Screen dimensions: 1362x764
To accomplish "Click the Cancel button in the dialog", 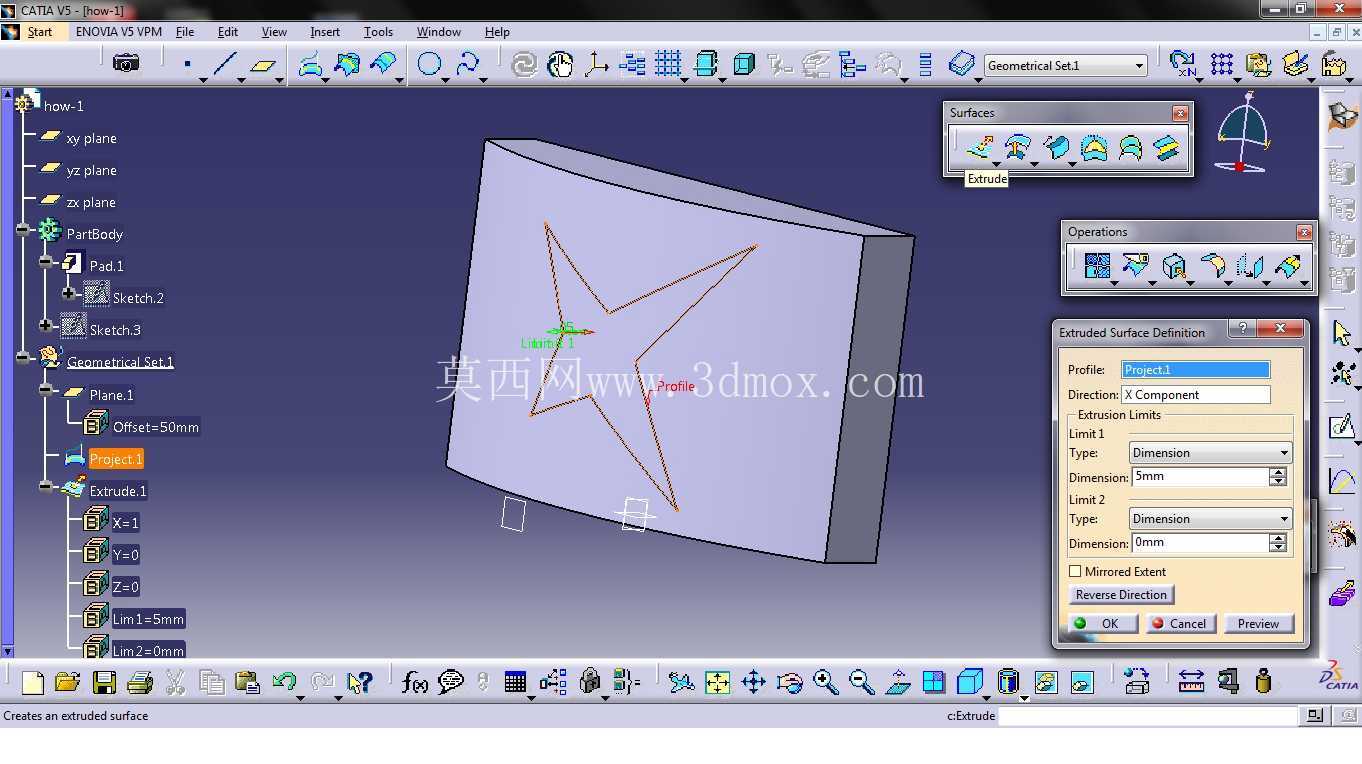I will 1180,623.
